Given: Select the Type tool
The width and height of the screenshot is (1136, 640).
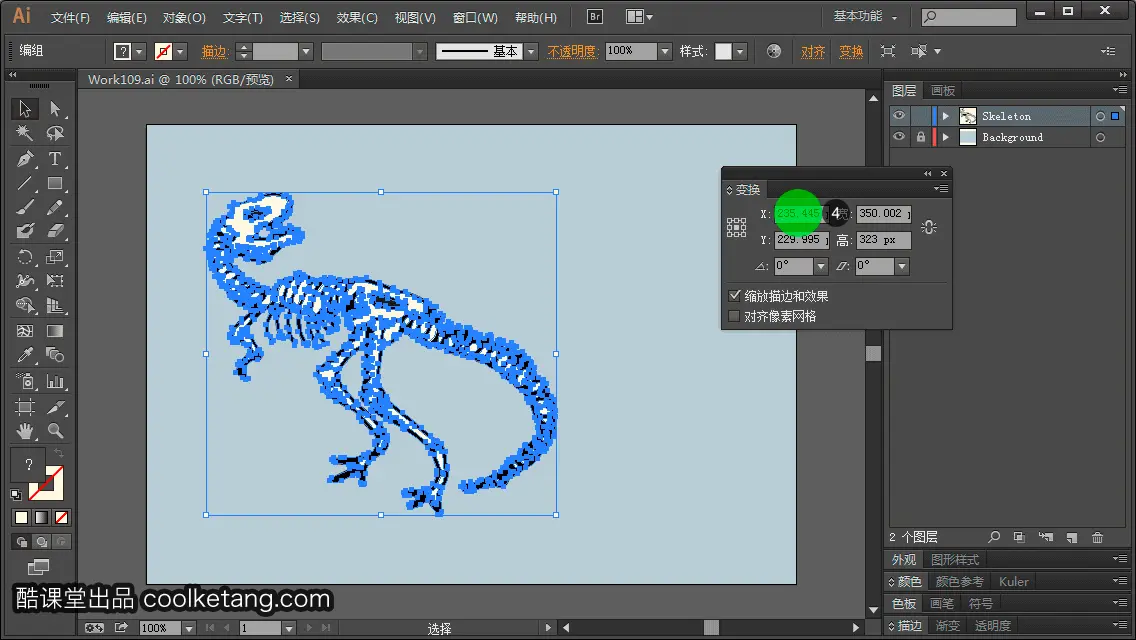Looking at the screenshot, I should [54, 159].
